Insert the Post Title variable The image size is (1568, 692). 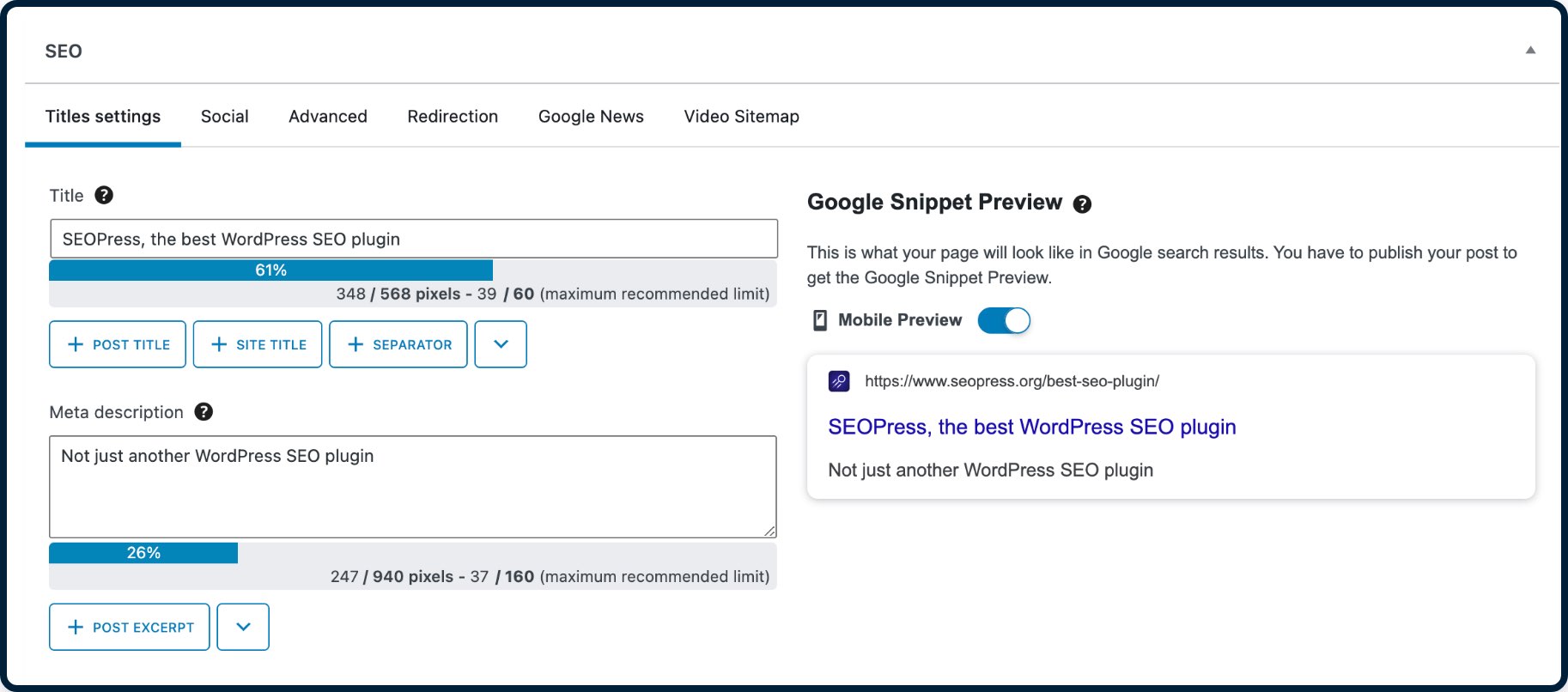click(x=118, y=344)
